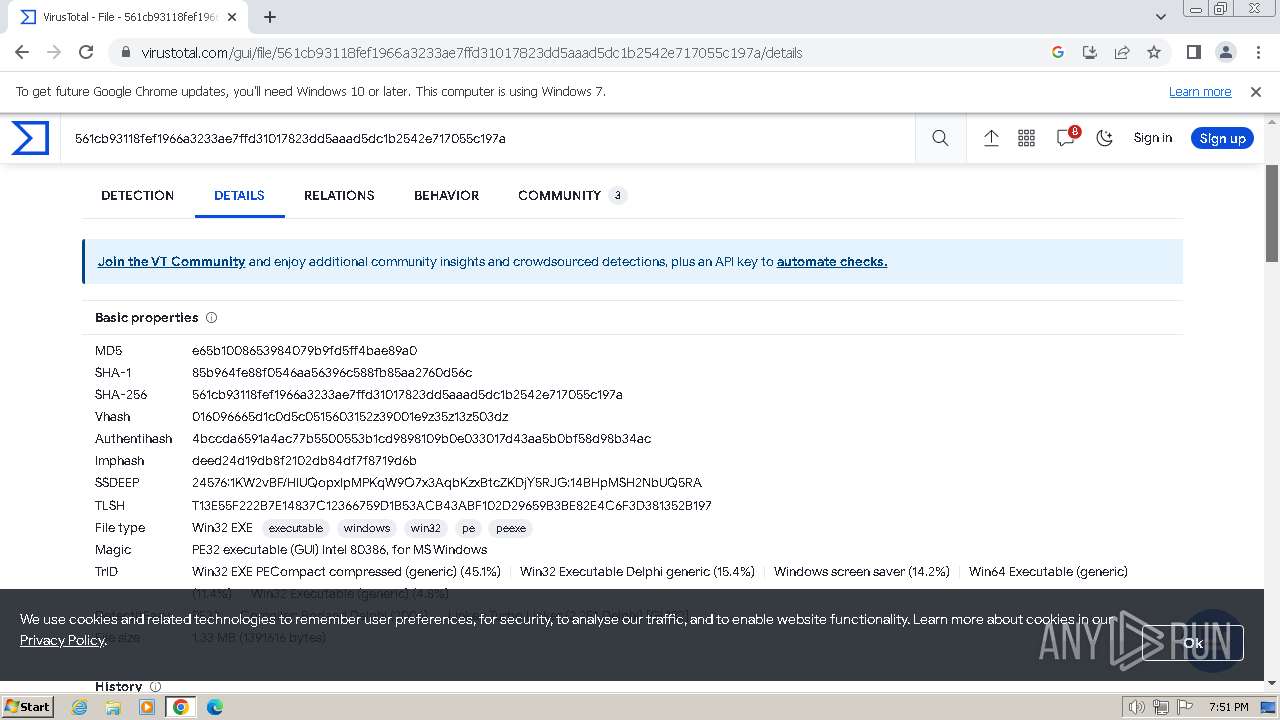Click the MD5 hash value
The width and height of the screenshot is (1280, 720).
[304, 351]
